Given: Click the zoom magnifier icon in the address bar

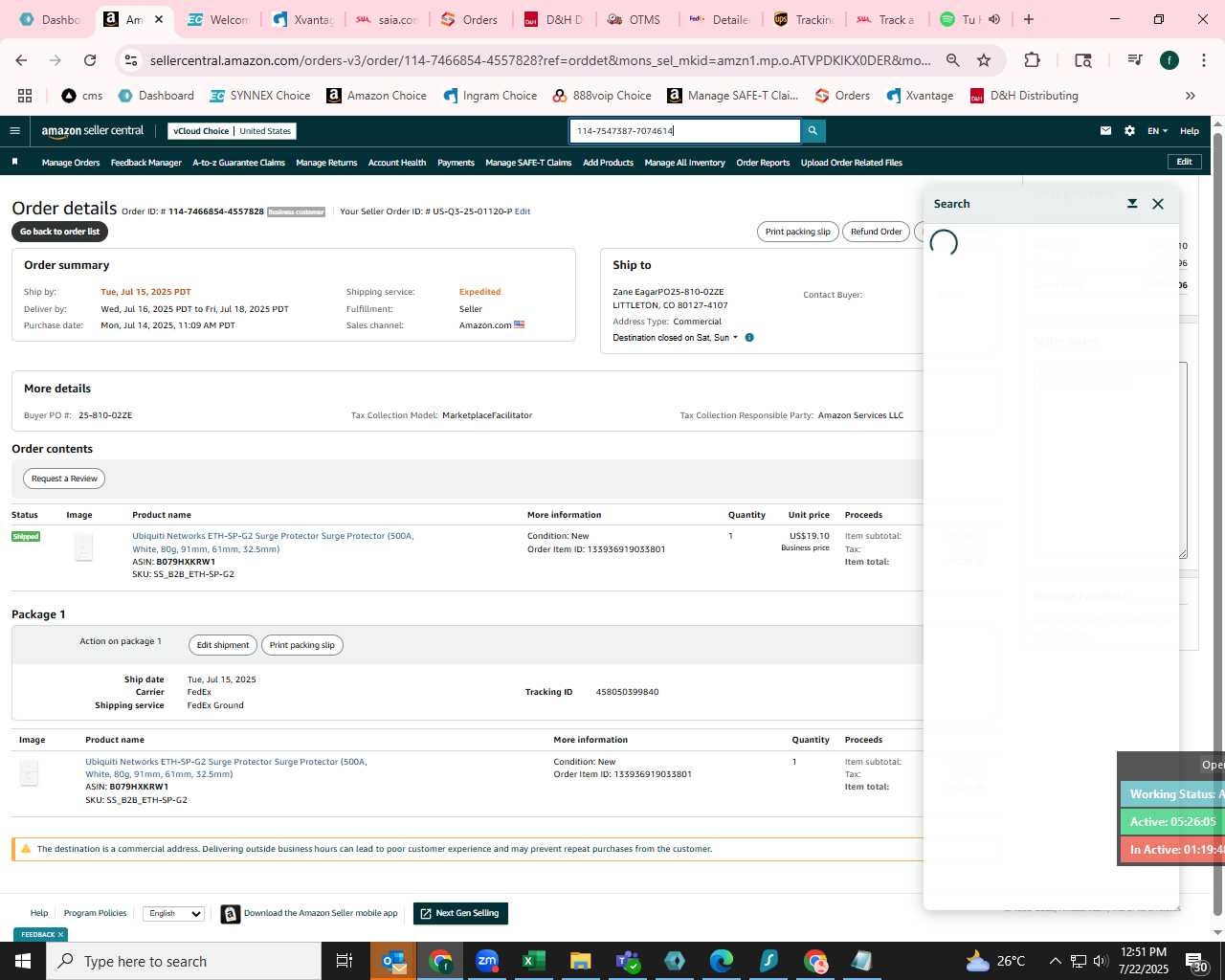Looking at the screenshot, I should (x=953, y=60).
